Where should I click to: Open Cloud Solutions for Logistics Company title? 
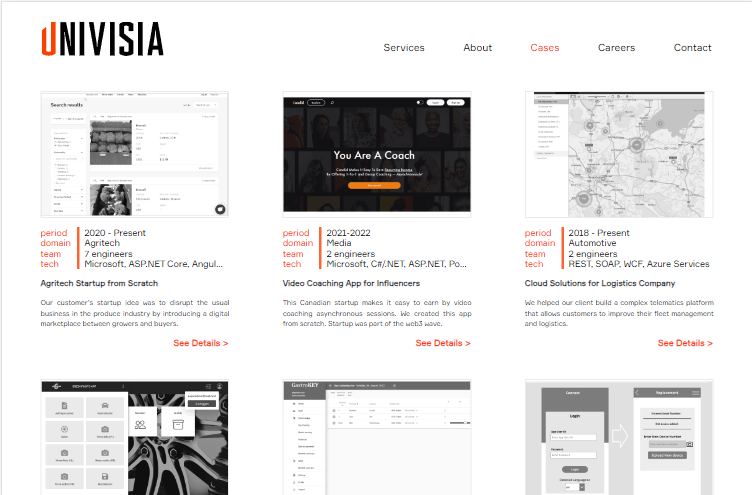600,283
